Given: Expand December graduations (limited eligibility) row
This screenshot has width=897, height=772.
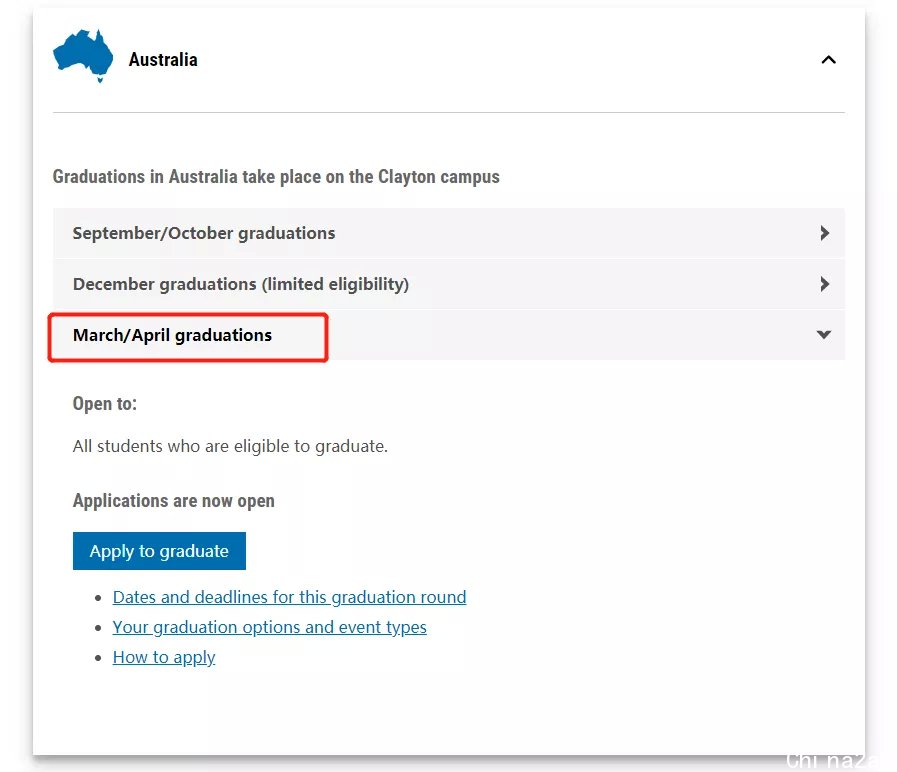Looking at the screenshot, I should (x=448, y=284).
